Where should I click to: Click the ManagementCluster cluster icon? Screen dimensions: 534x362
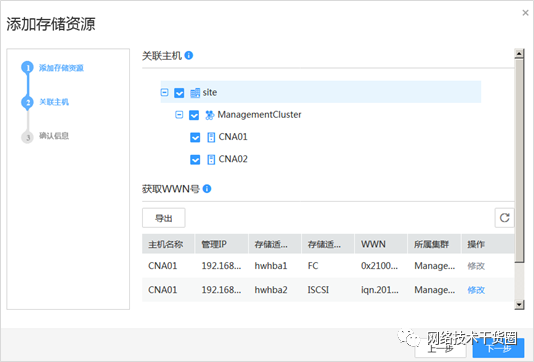[x=209, y=115]
